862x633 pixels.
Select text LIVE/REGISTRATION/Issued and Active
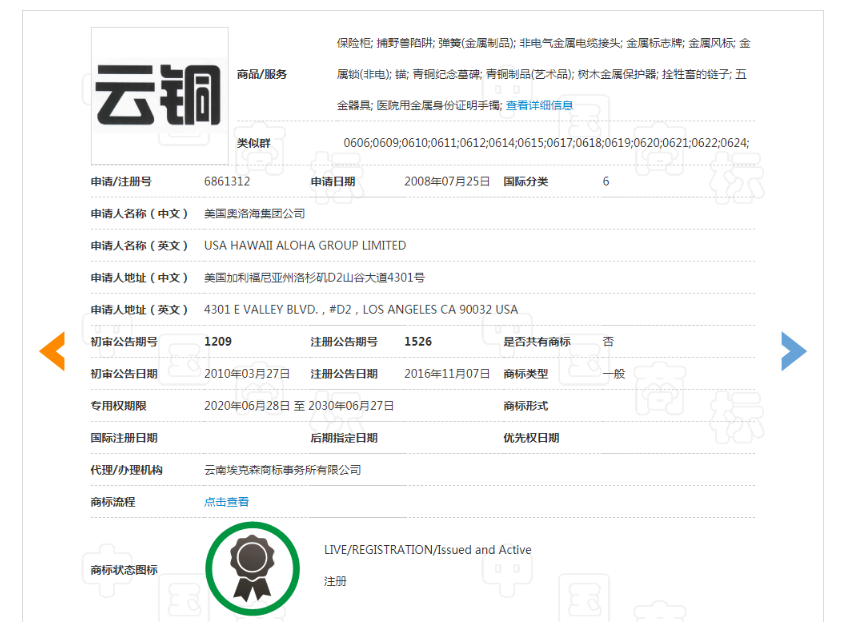[x=428, y=550]
